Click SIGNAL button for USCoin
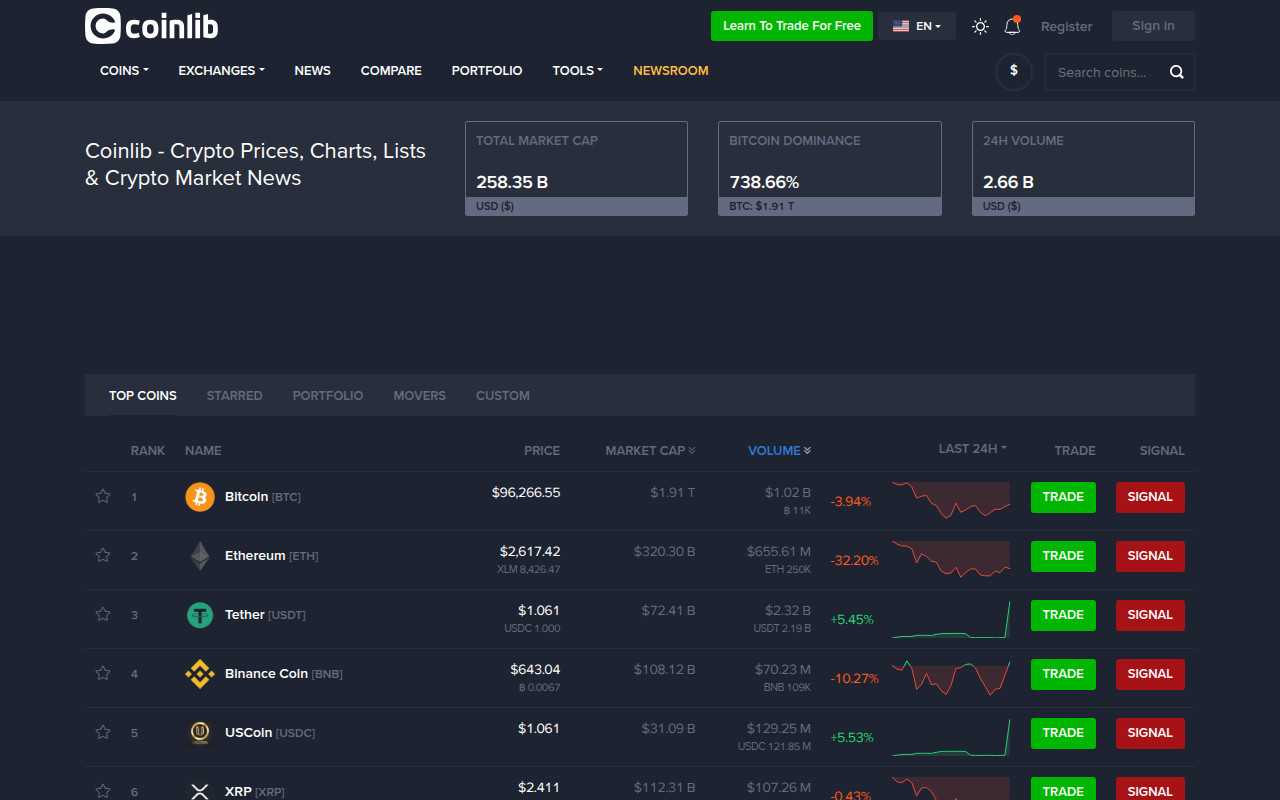The image size is (1280, 800). 1150,733
